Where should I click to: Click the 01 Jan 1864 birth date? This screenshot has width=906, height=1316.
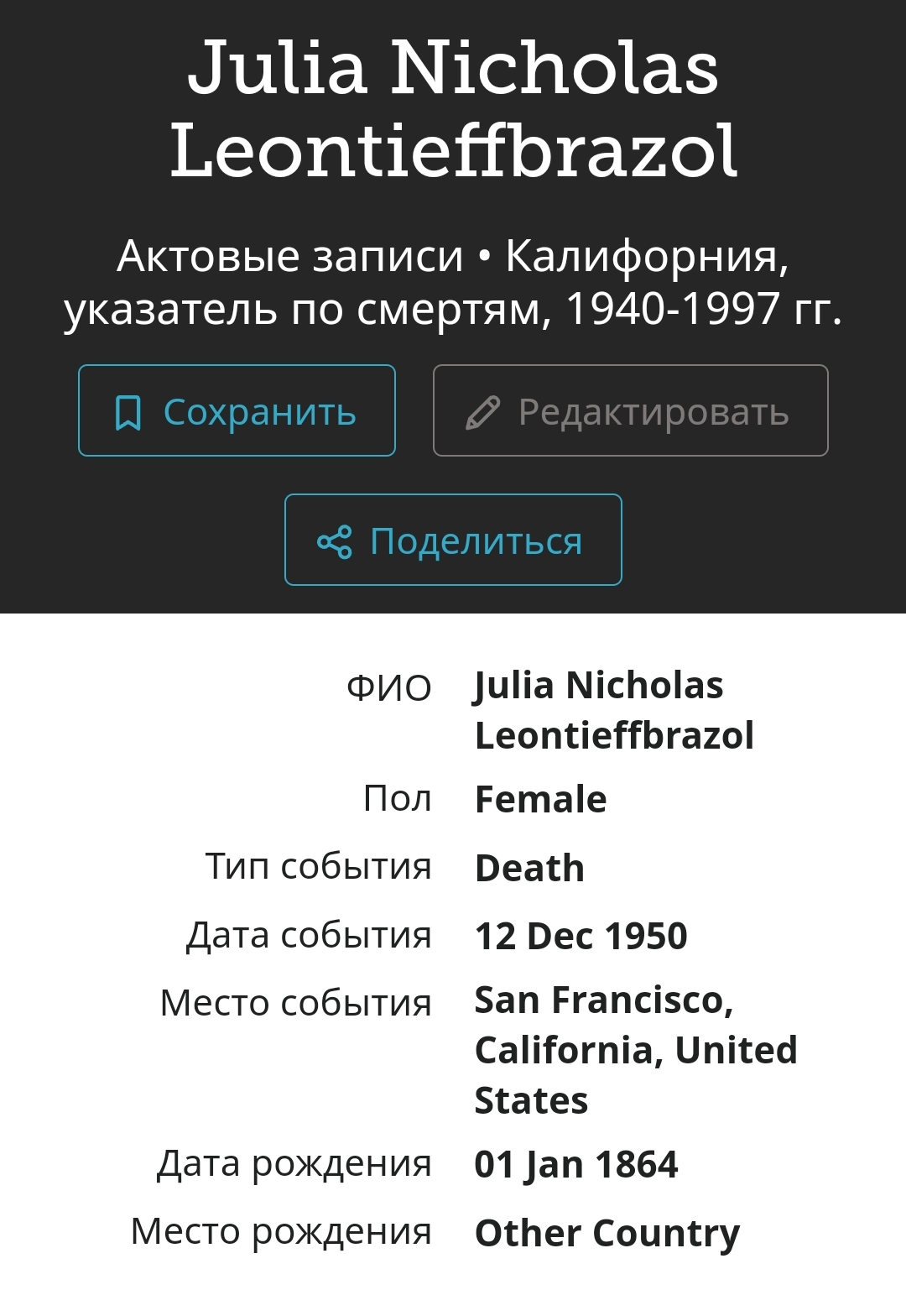(x=575, y=1165)
